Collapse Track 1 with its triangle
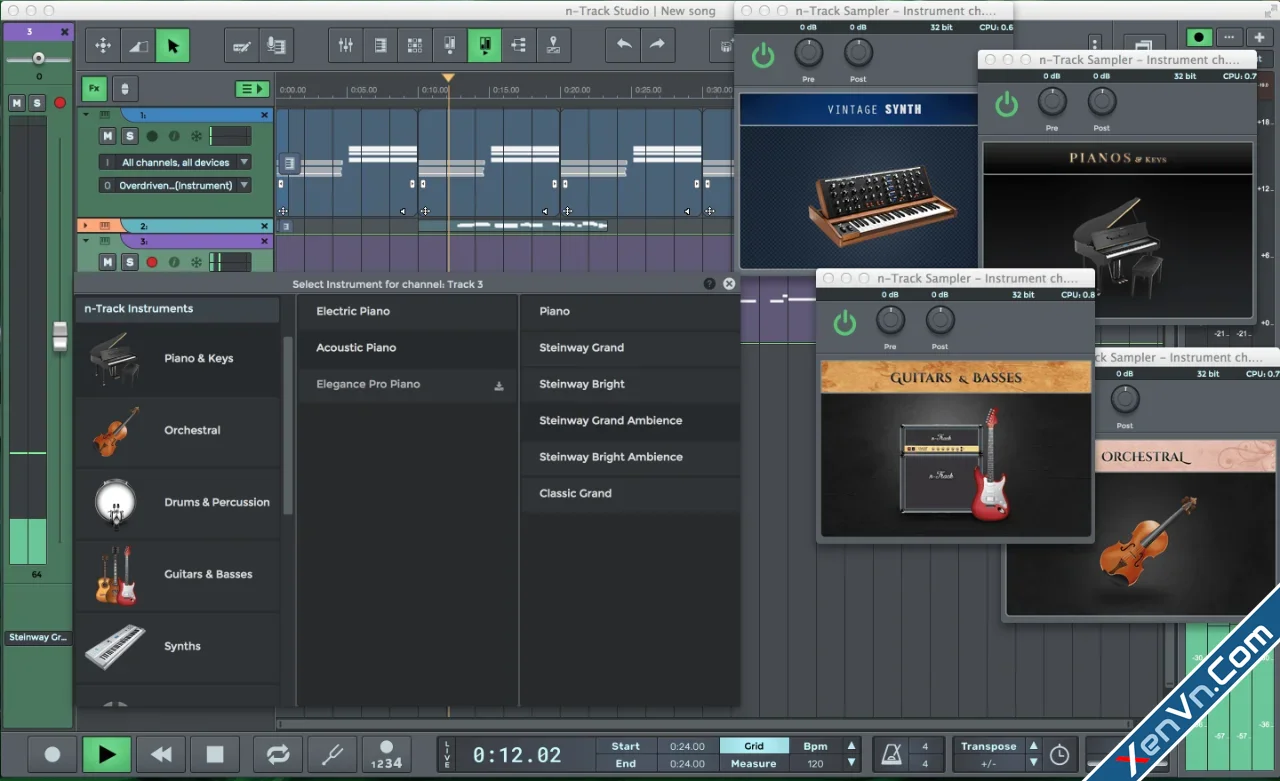 86,115
